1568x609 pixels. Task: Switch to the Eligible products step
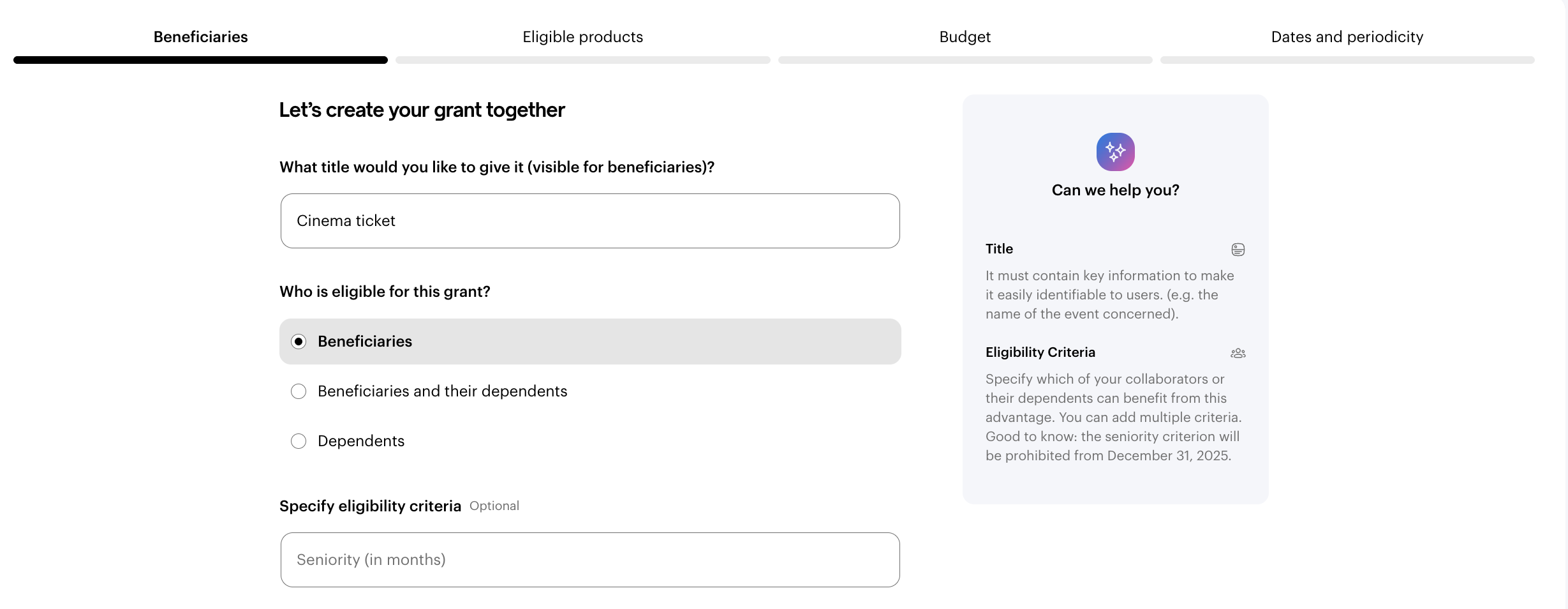(582, 37)
